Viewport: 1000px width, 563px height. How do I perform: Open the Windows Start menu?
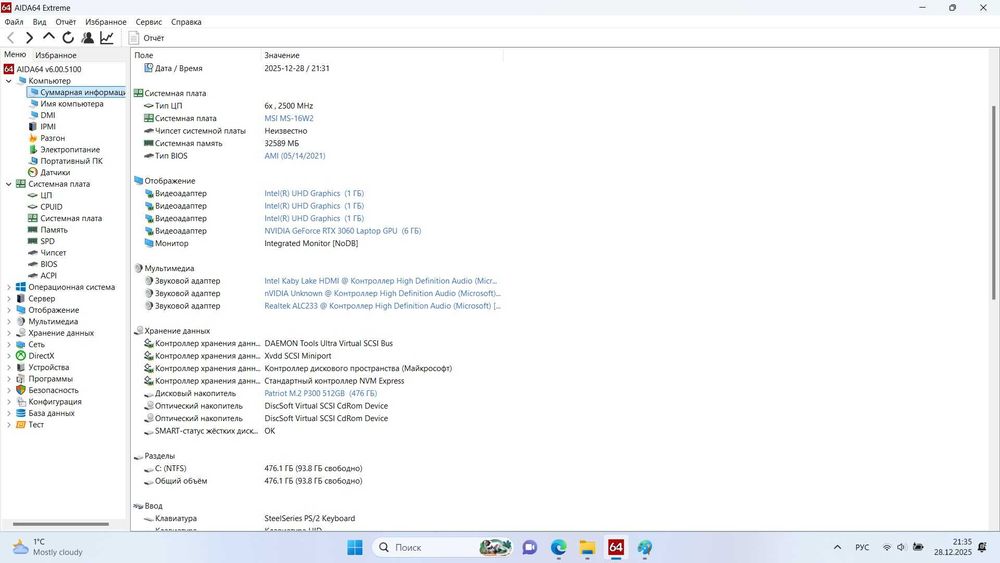[355, 548]
